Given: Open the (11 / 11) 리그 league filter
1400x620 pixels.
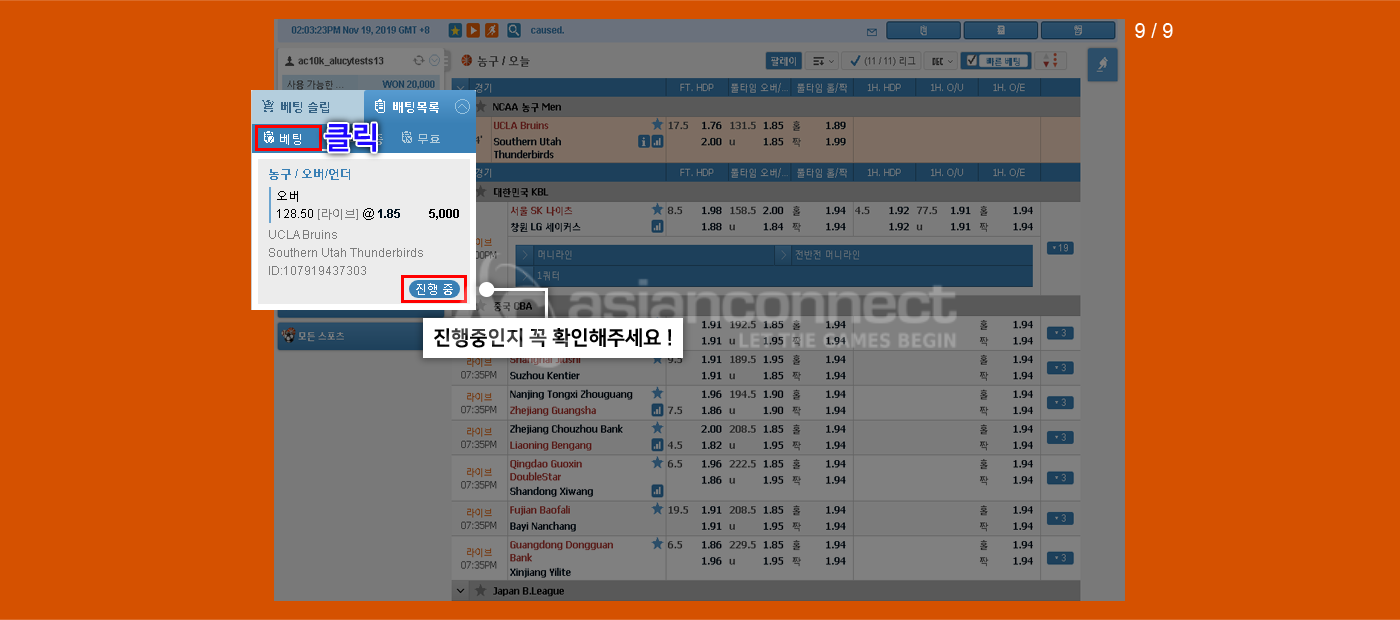Looking at the screenshot, I should (x=881, y=61).
